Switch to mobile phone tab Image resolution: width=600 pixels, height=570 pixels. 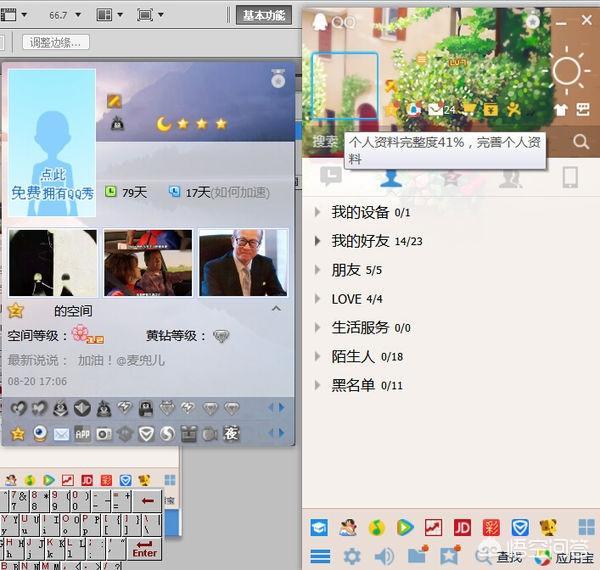pos(570,177)
